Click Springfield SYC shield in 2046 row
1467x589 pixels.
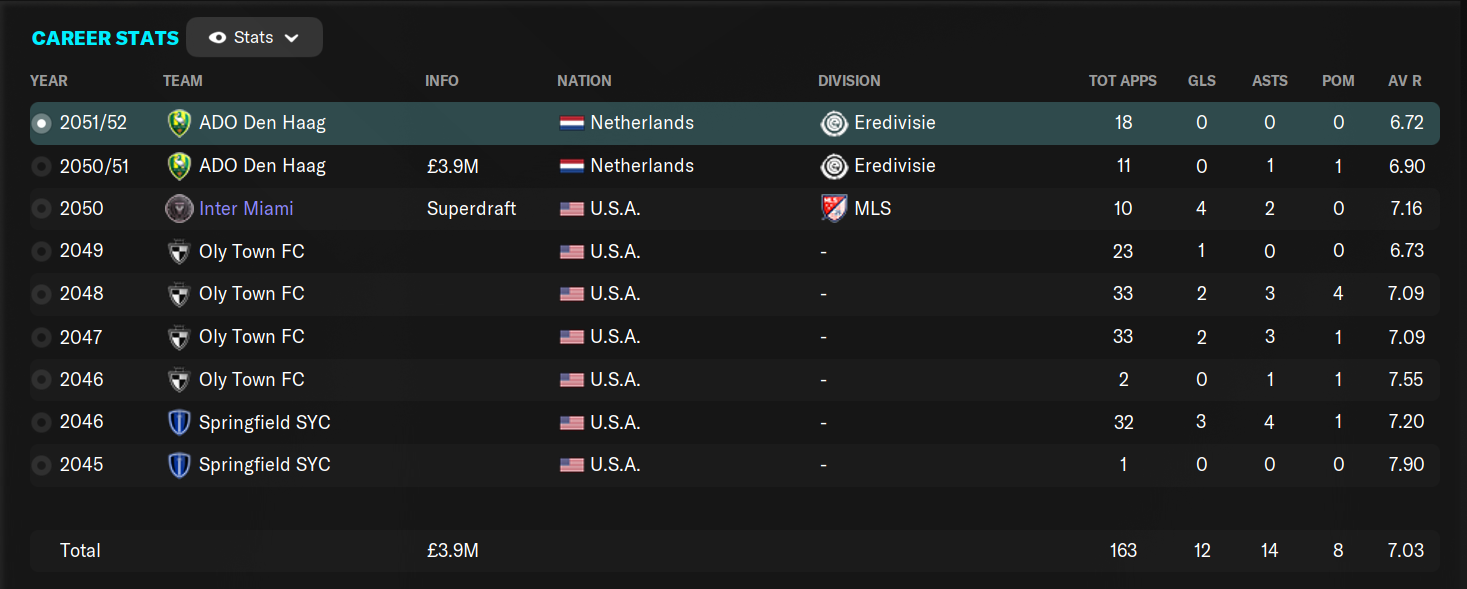179,423
